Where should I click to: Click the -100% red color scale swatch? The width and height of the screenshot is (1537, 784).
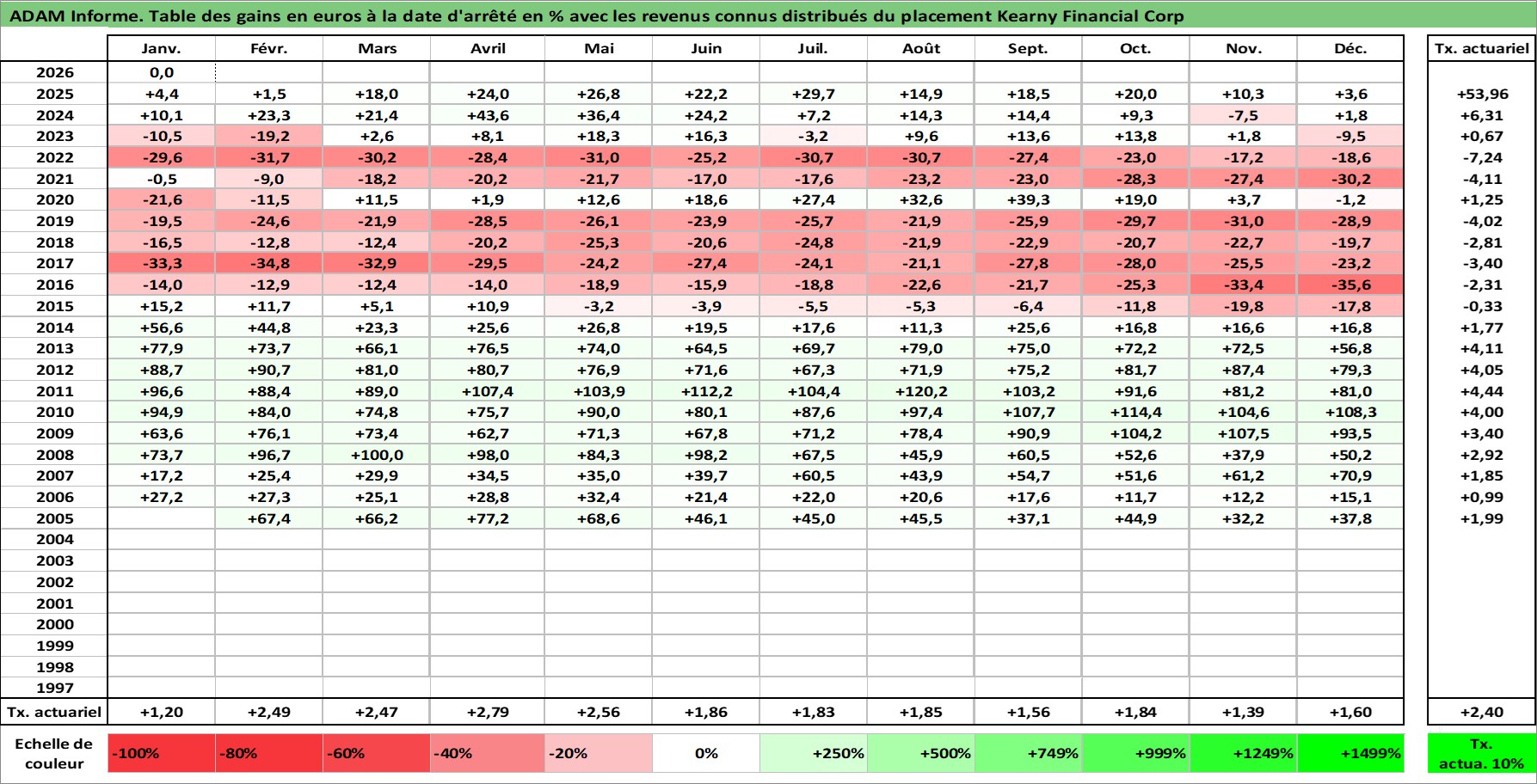162,753
